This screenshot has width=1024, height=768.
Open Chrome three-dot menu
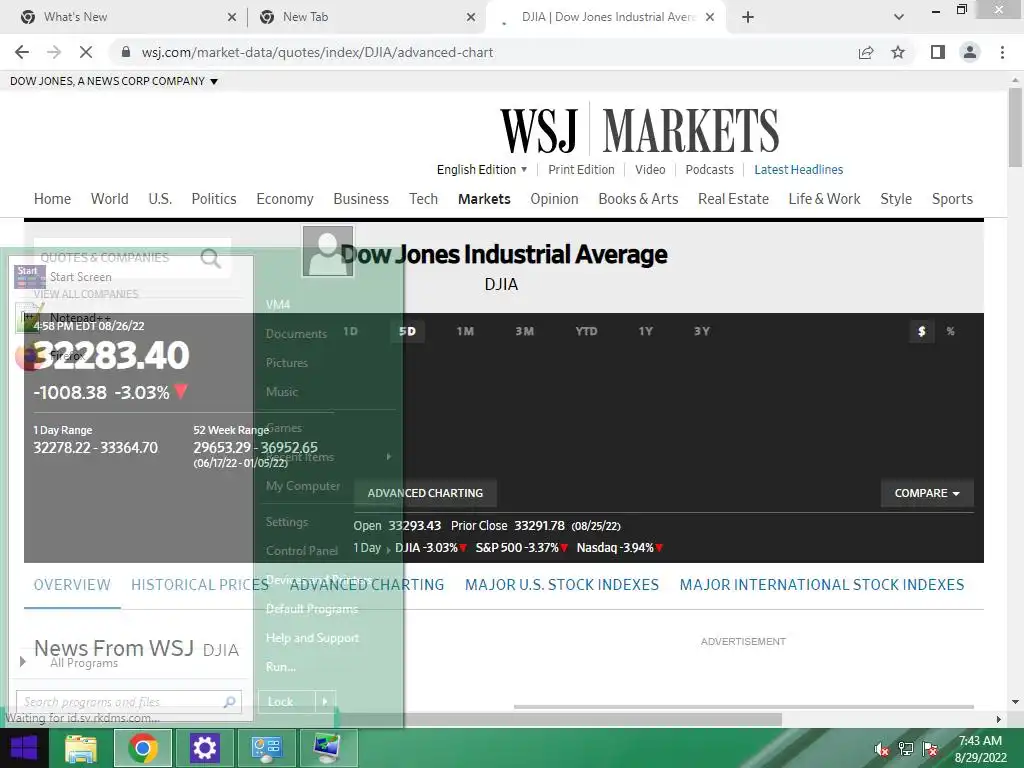pyautogui.click(x=1002, y=52)
